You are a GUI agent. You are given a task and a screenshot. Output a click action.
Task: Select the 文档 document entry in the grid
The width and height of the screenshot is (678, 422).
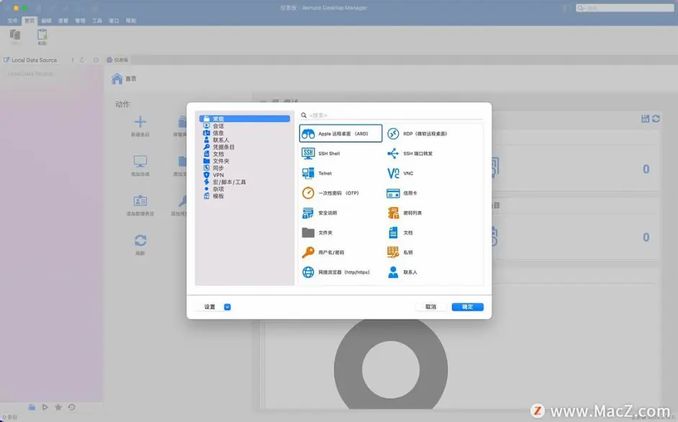[400, 233]
